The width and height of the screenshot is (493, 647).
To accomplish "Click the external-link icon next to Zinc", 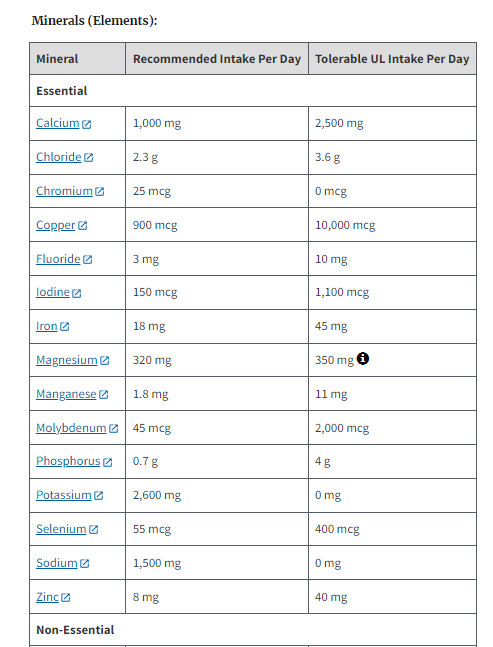I will pyautogui.click(x=66, y=597).
